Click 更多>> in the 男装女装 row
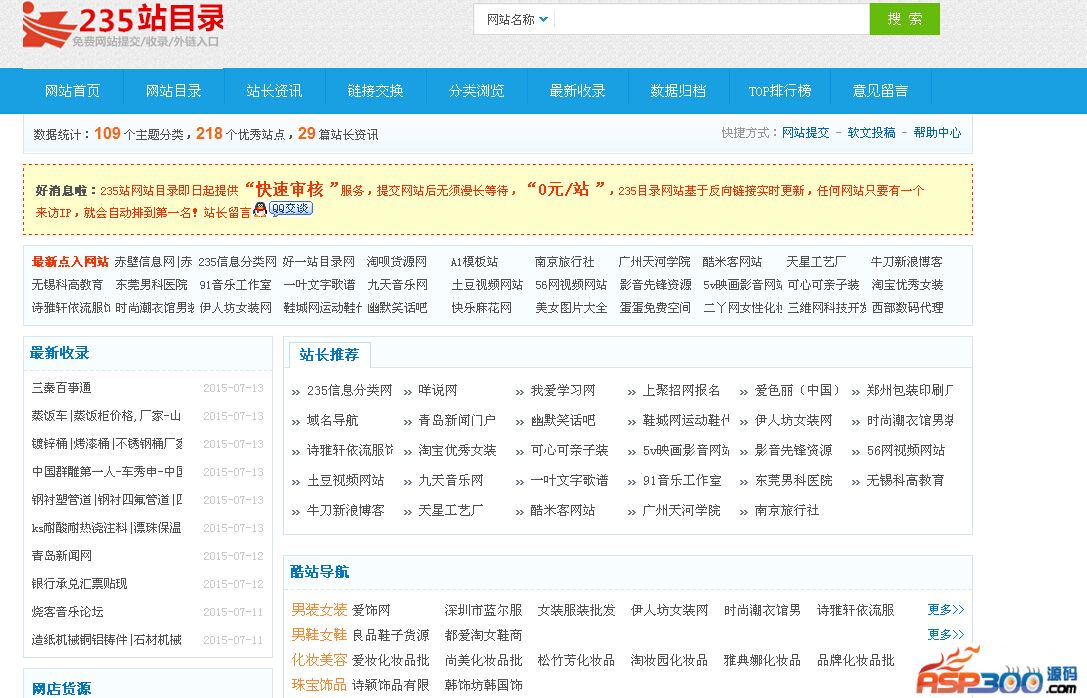 [x=945, y=609]
